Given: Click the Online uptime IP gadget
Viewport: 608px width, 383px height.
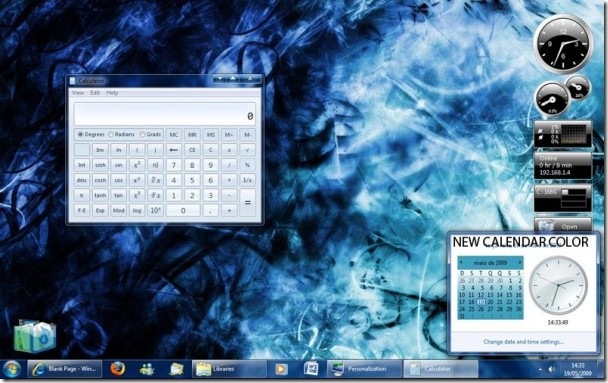Looking at the screenshot, I should pyautogui.click(x=563, y=166).
